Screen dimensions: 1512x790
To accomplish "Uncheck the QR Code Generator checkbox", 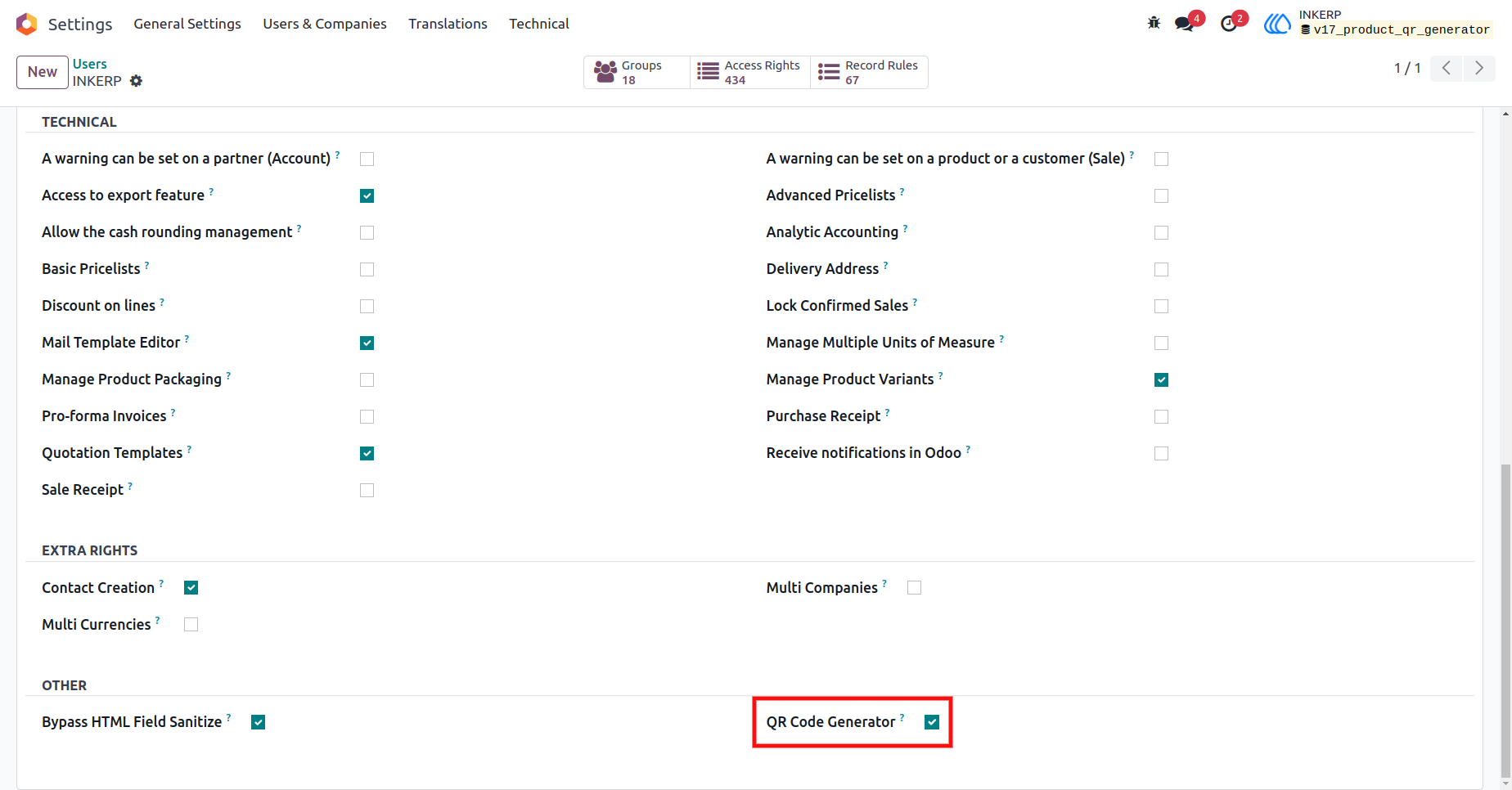I will tap(932, 722).
